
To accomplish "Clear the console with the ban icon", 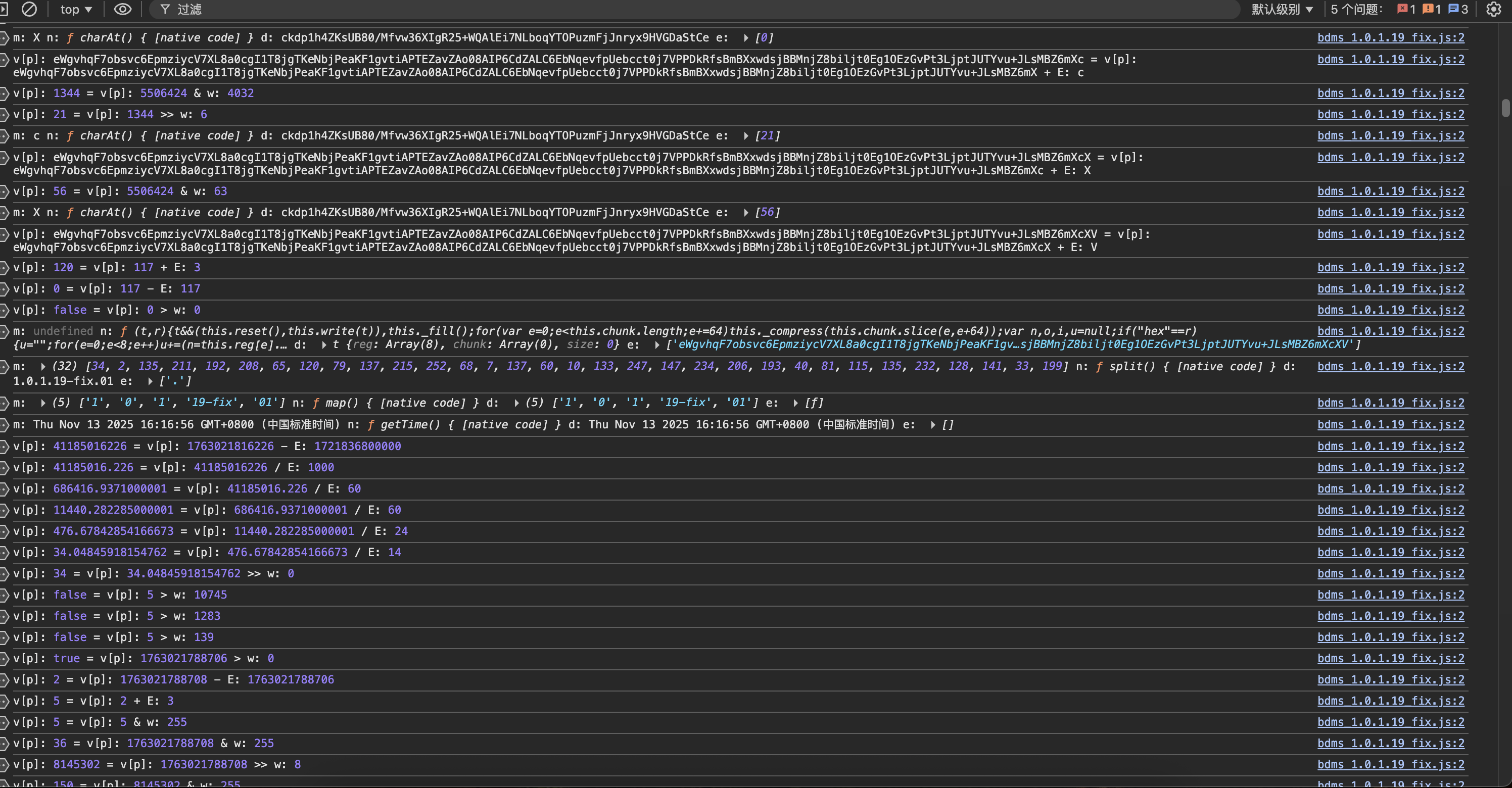I will tap(29, 10).
